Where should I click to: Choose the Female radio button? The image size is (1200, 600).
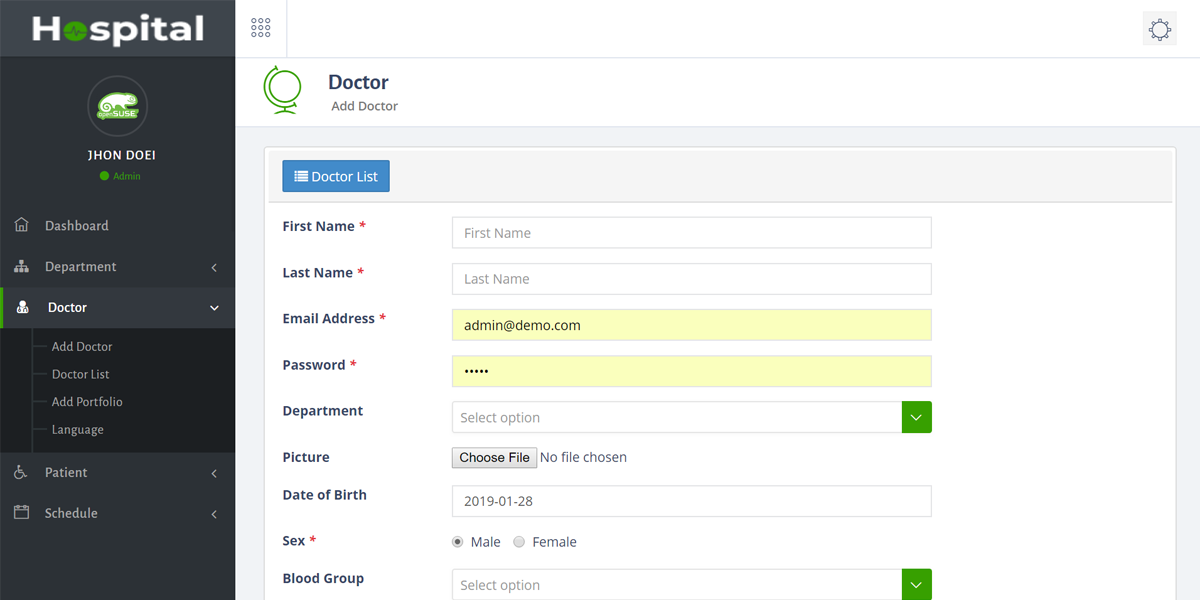(519, 541)
